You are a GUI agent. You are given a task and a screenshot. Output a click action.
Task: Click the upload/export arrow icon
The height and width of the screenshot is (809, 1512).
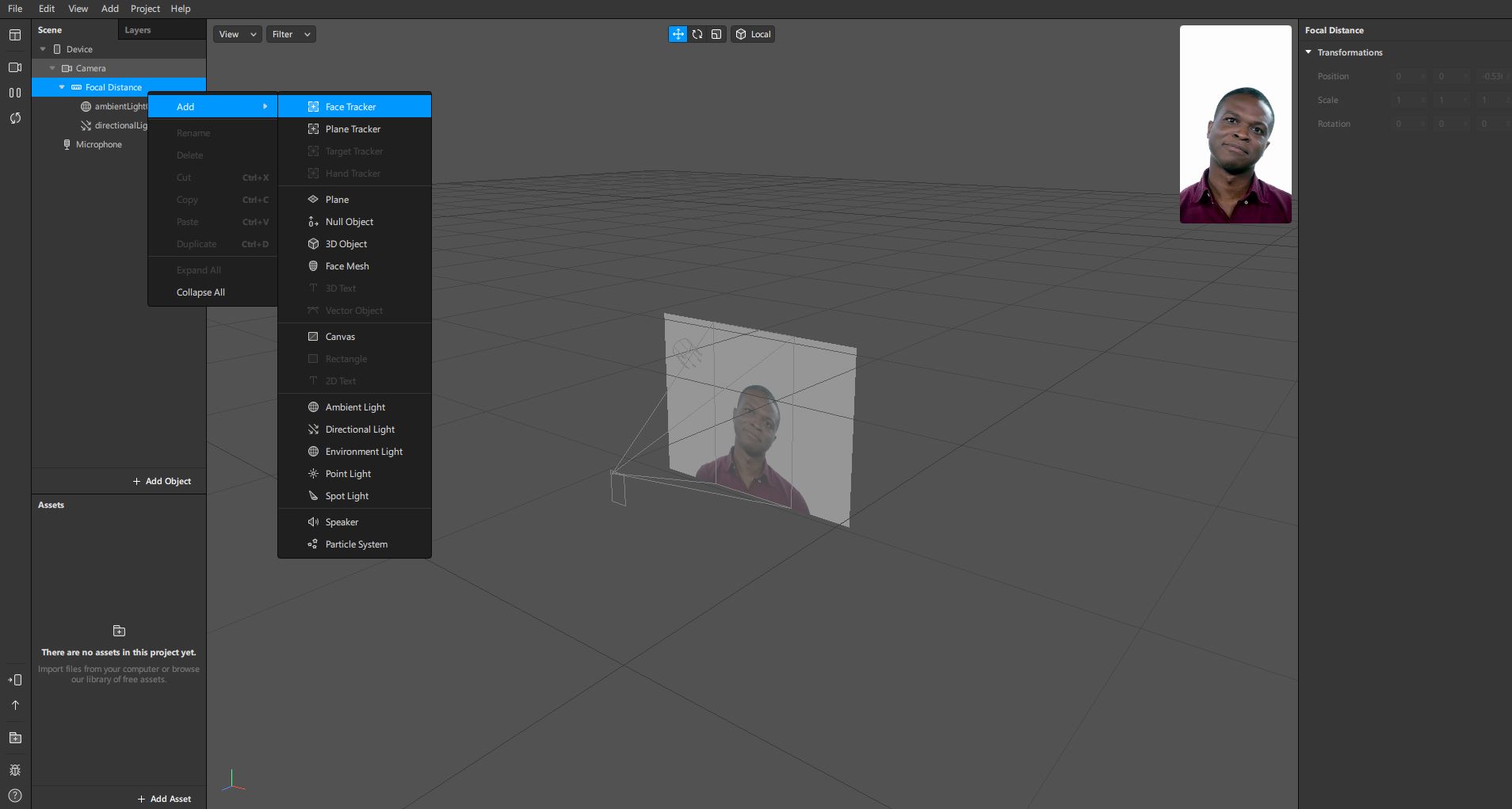[x=15, y=705]
